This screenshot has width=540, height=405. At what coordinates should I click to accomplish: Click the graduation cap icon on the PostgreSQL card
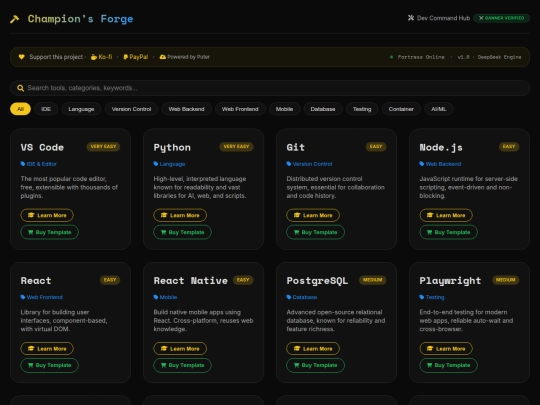pos(297,349)
